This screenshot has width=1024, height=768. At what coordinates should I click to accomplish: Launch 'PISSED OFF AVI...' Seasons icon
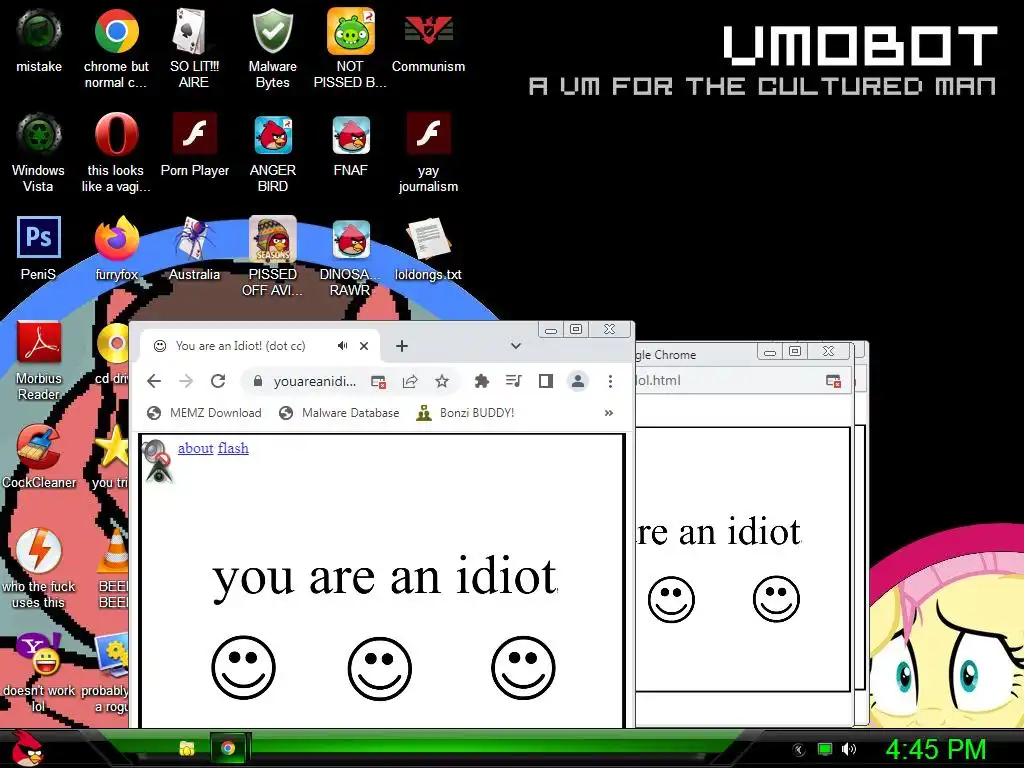pyautogui.click(x=272, y=257)
